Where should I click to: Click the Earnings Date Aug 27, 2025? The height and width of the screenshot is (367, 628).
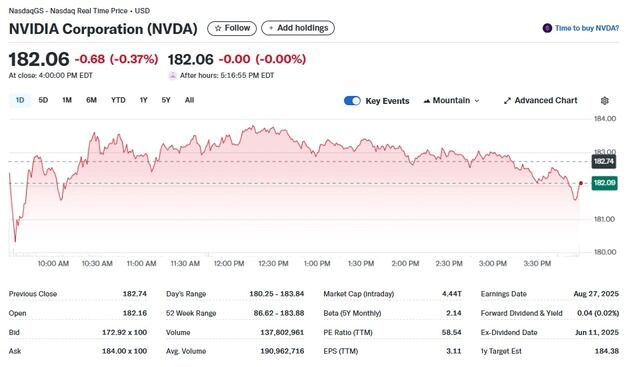596,294
